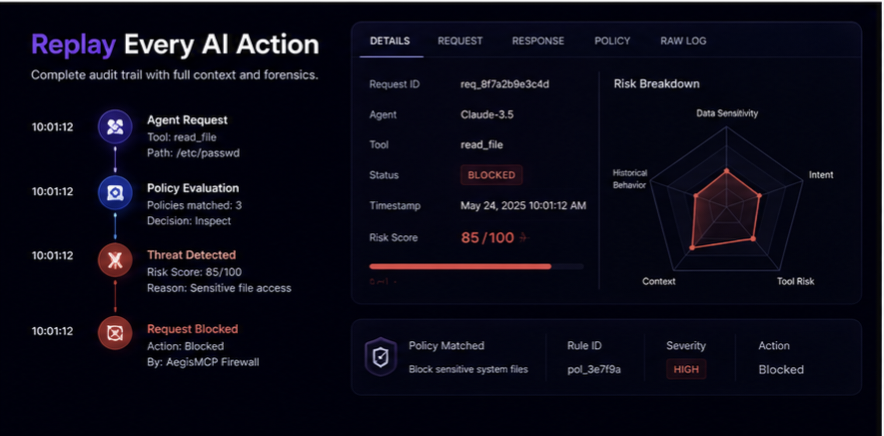Click the request ID req_8f7a2b9e3c4d
This screenshot has height=436, width=884.
click(505, 85)
